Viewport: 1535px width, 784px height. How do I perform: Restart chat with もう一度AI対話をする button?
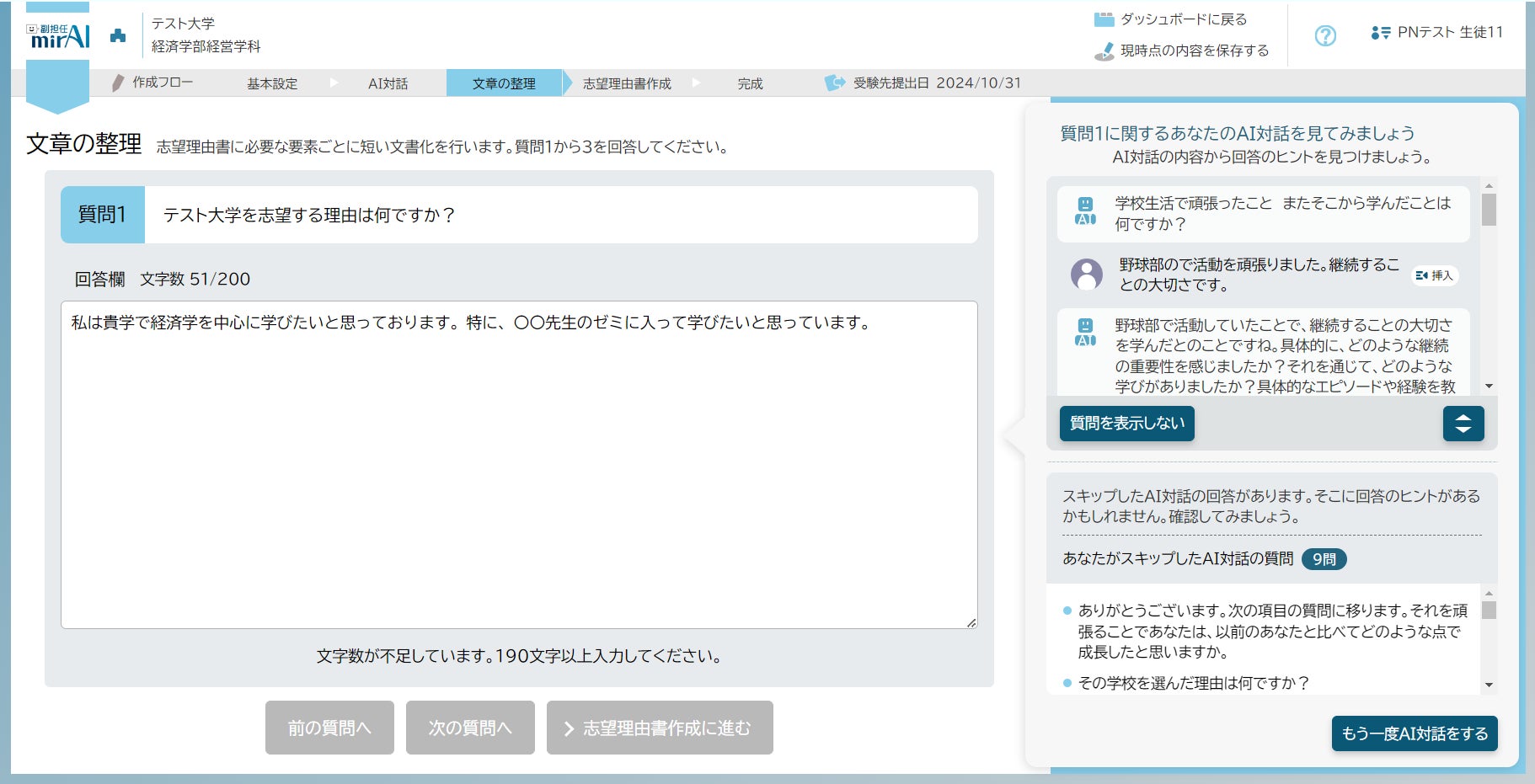[x=1415, y=733]
